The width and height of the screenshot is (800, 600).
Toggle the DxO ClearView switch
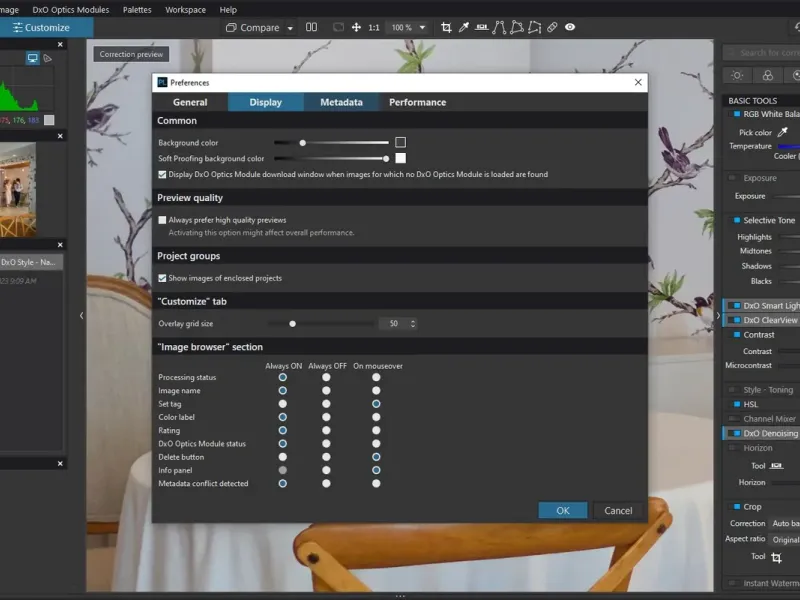click(737, 320)
